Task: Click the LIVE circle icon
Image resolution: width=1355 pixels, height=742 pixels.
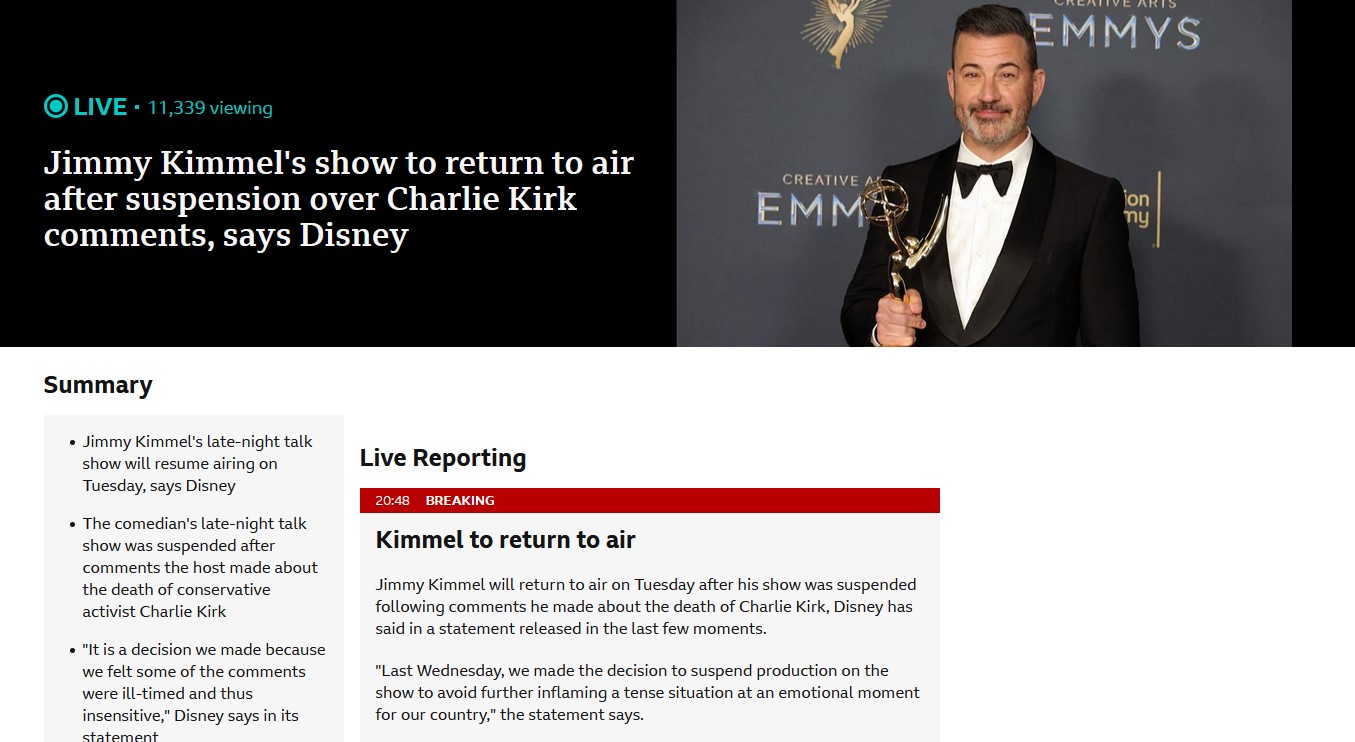Action: (x=56, y=106)
